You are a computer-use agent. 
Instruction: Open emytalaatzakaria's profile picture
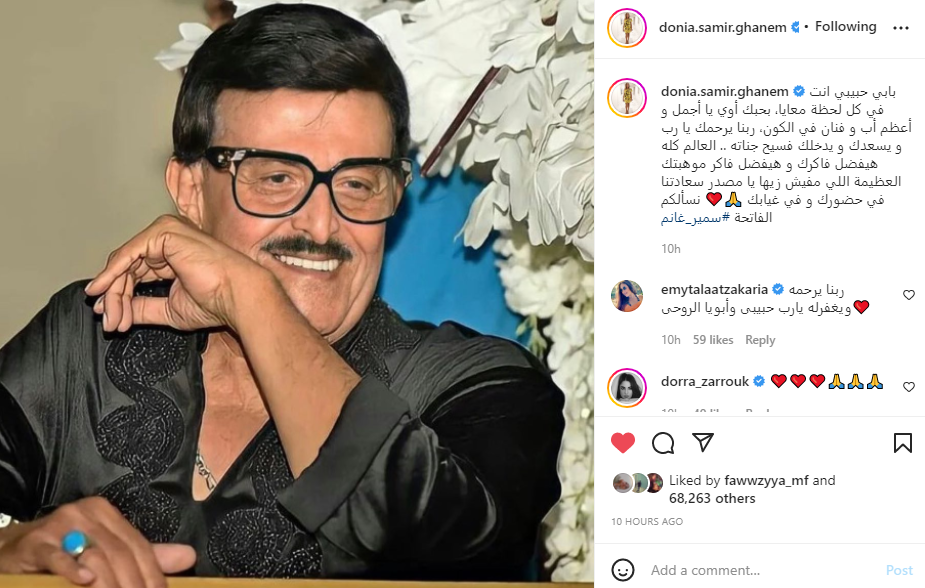(x=626, y=296)
